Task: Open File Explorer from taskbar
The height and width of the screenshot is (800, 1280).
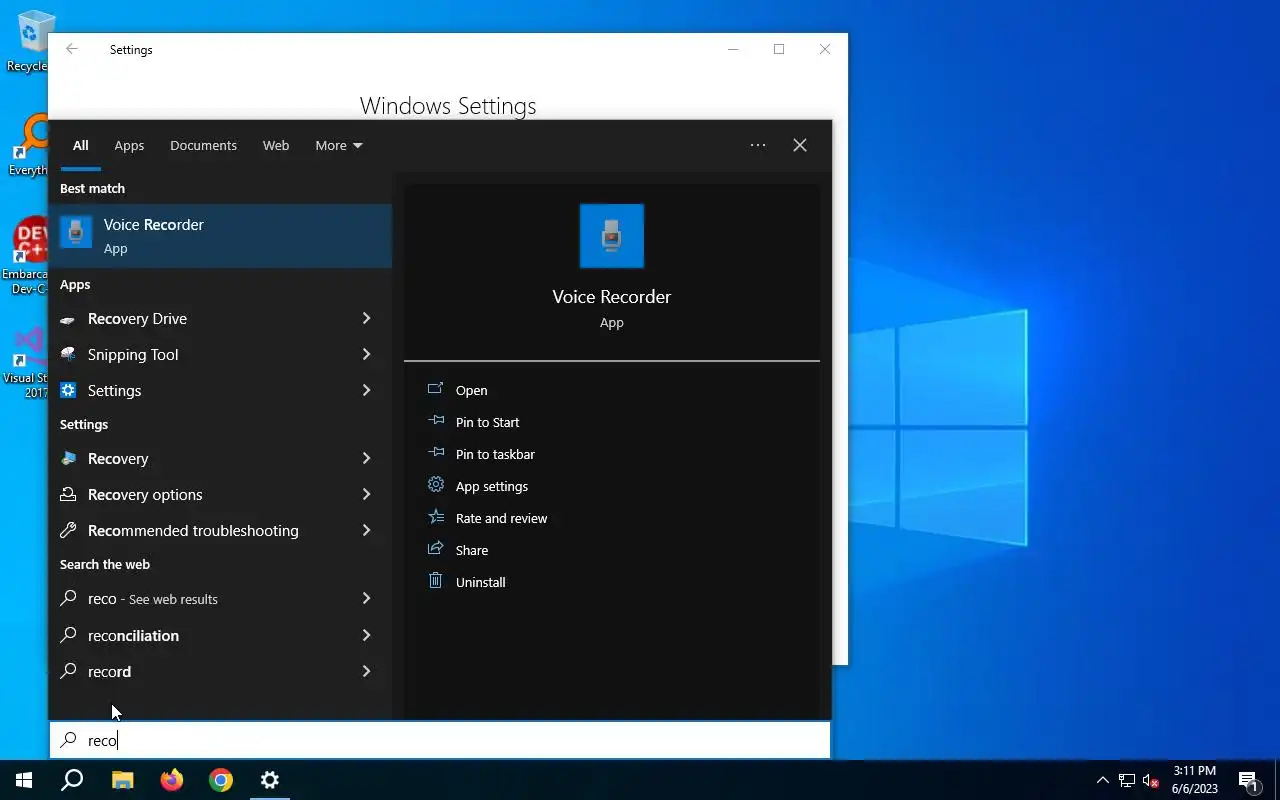Action: [x=122, y=780]
